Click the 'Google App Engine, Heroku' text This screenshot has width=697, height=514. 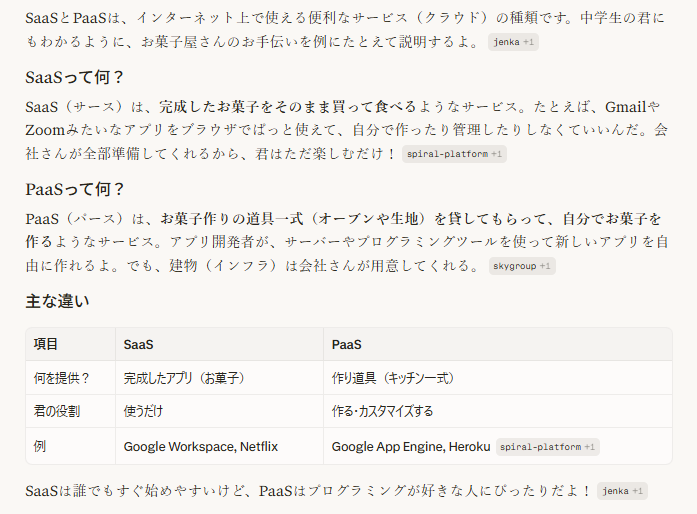[411, 446]
